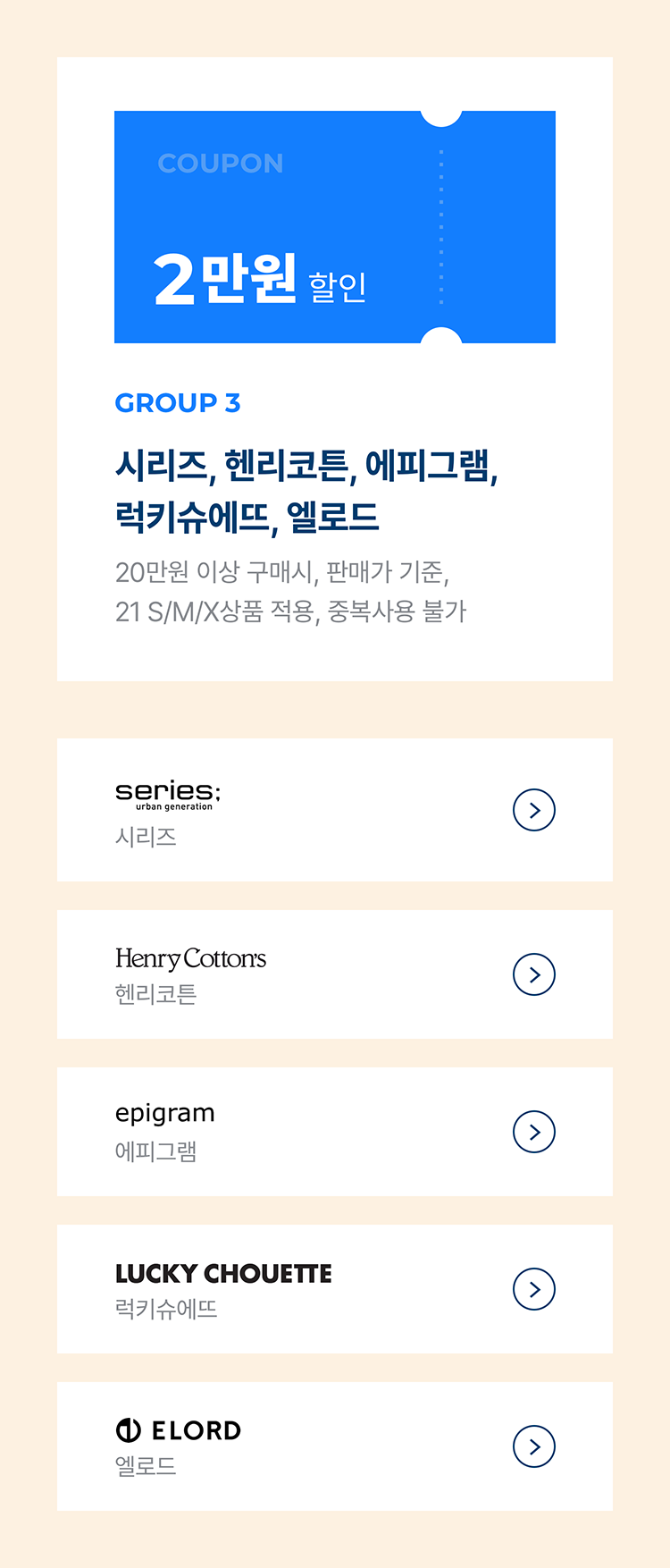Image resolution: width=670 pixels, height=1568 pixels.
Task: Click the 에피그램 brand name
Action: tap(155, 1151)
